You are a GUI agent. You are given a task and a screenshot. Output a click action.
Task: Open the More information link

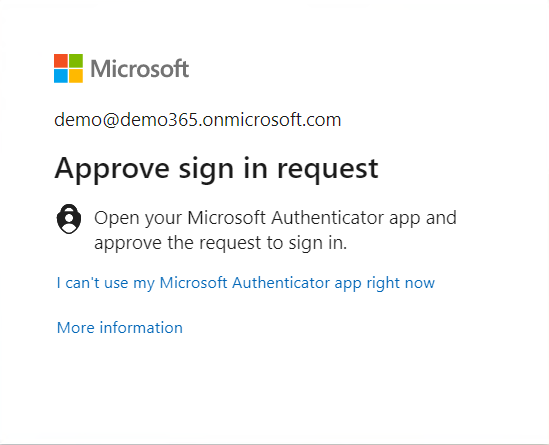point(120,328)
